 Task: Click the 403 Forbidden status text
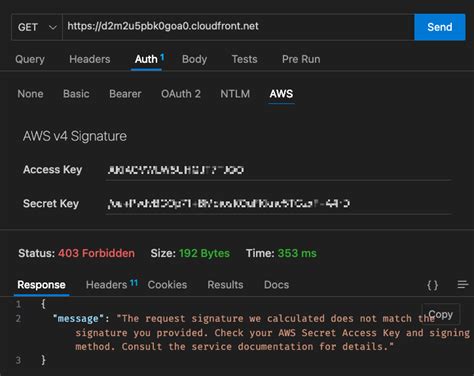click(97, 253)
